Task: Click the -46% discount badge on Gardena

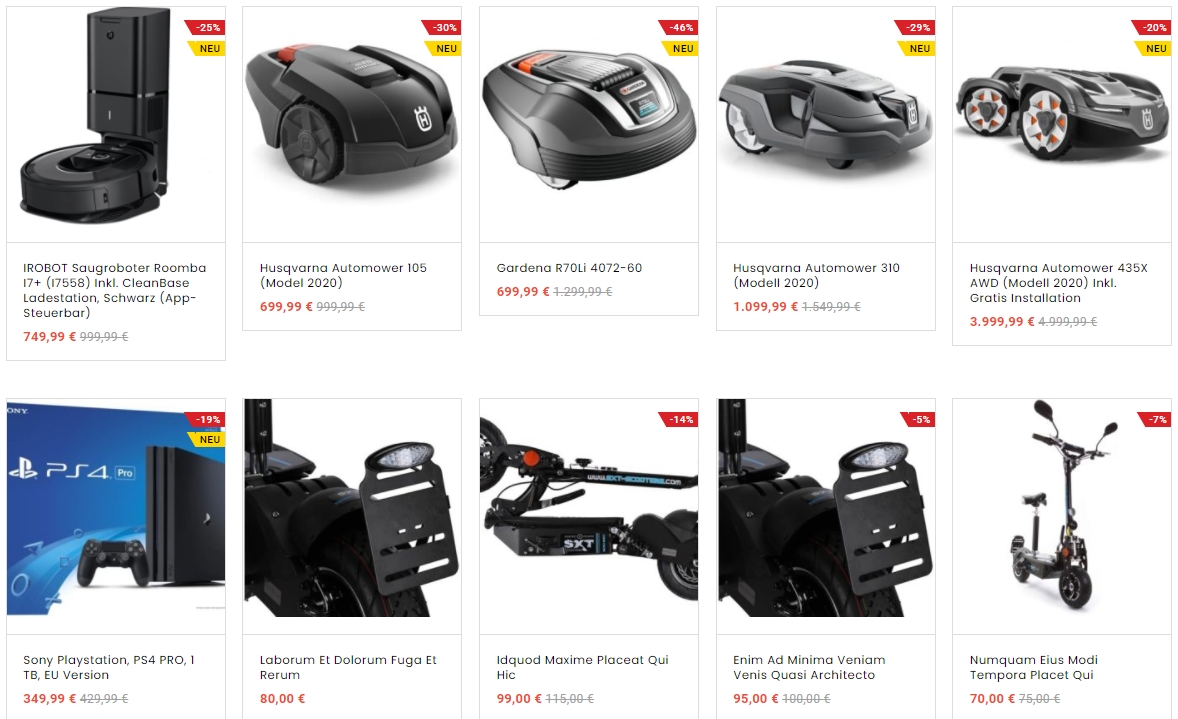Action: coord(679,28)
